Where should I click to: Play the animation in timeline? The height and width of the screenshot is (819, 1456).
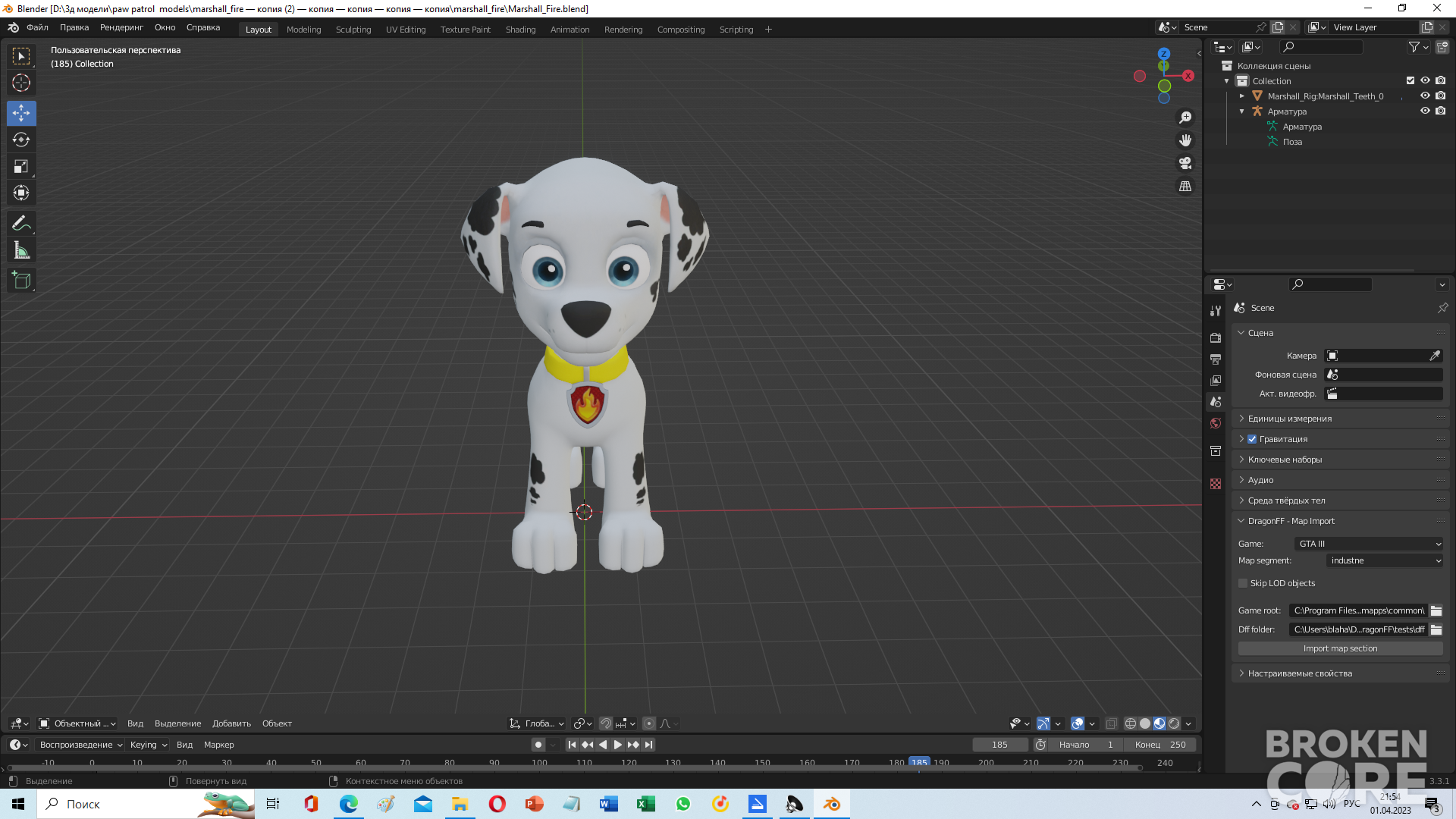[618, 745]
